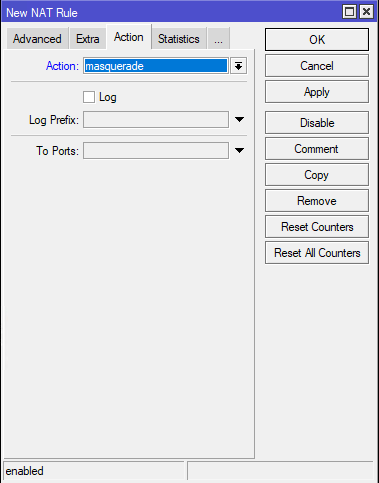This screenshot has width=379, height=483.
Task: Open the Action dropdown list arrow
Action: point(238,66)
